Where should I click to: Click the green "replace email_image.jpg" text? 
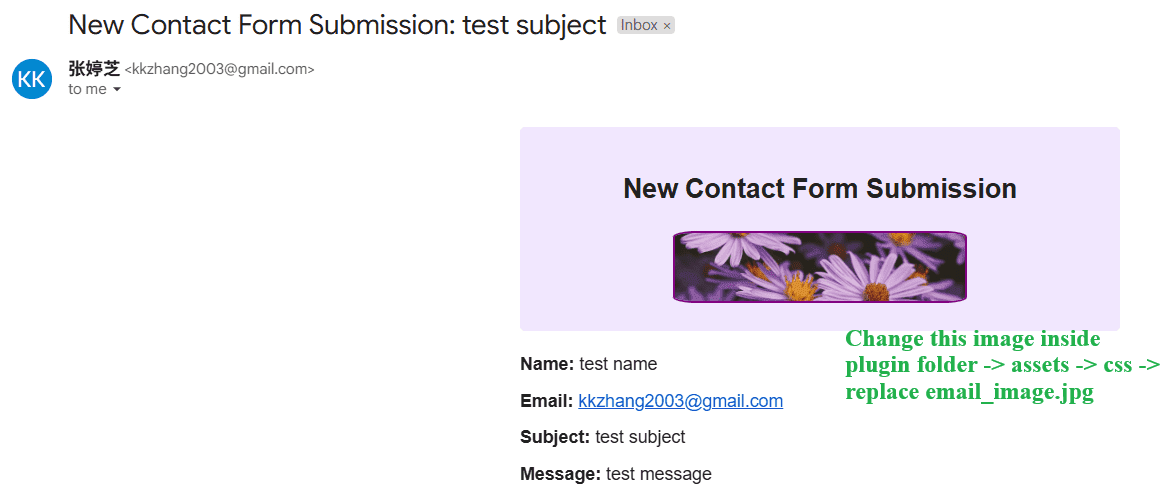969,392
